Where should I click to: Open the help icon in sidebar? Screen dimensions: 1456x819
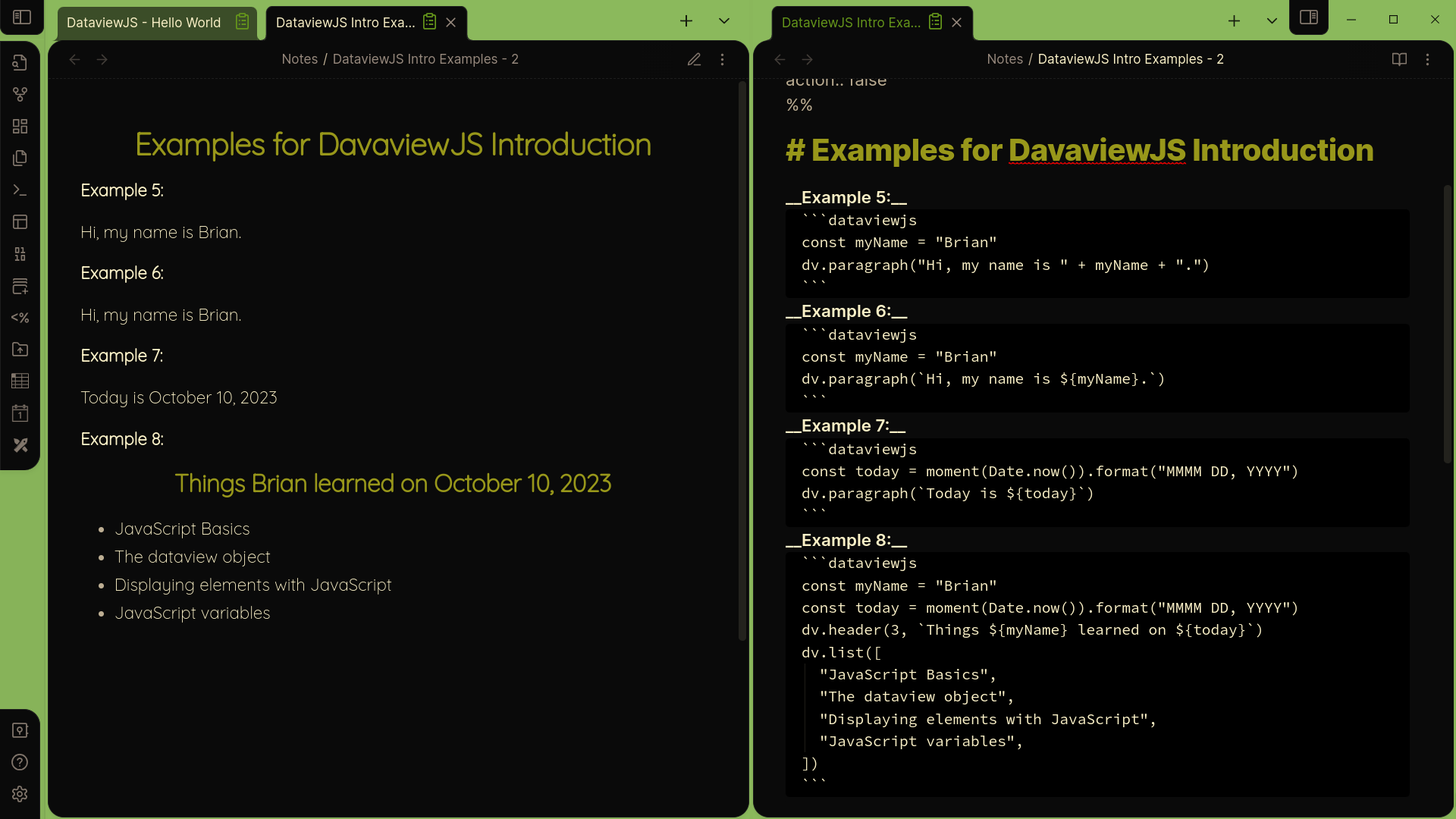20,762
